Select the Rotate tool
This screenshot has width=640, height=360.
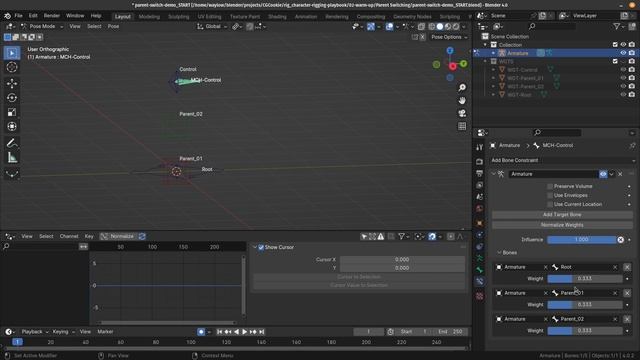[x=12, y=98]
